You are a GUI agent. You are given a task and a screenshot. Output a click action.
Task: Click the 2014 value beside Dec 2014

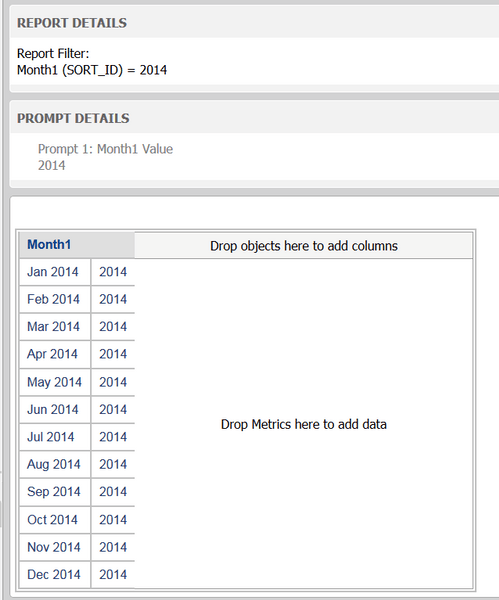tap(113, 575)
